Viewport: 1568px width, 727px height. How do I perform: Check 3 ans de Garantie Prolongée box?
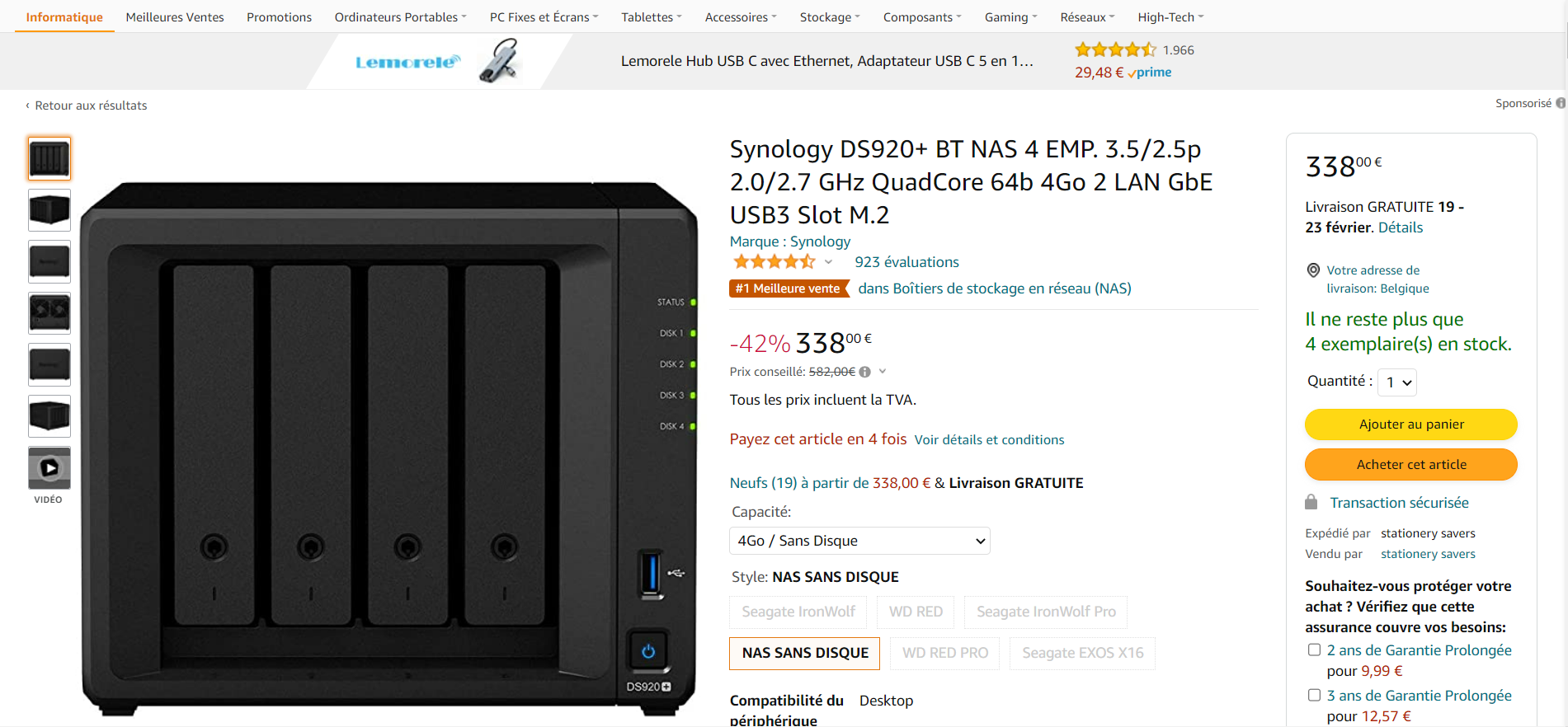[x=1314, y=695]
